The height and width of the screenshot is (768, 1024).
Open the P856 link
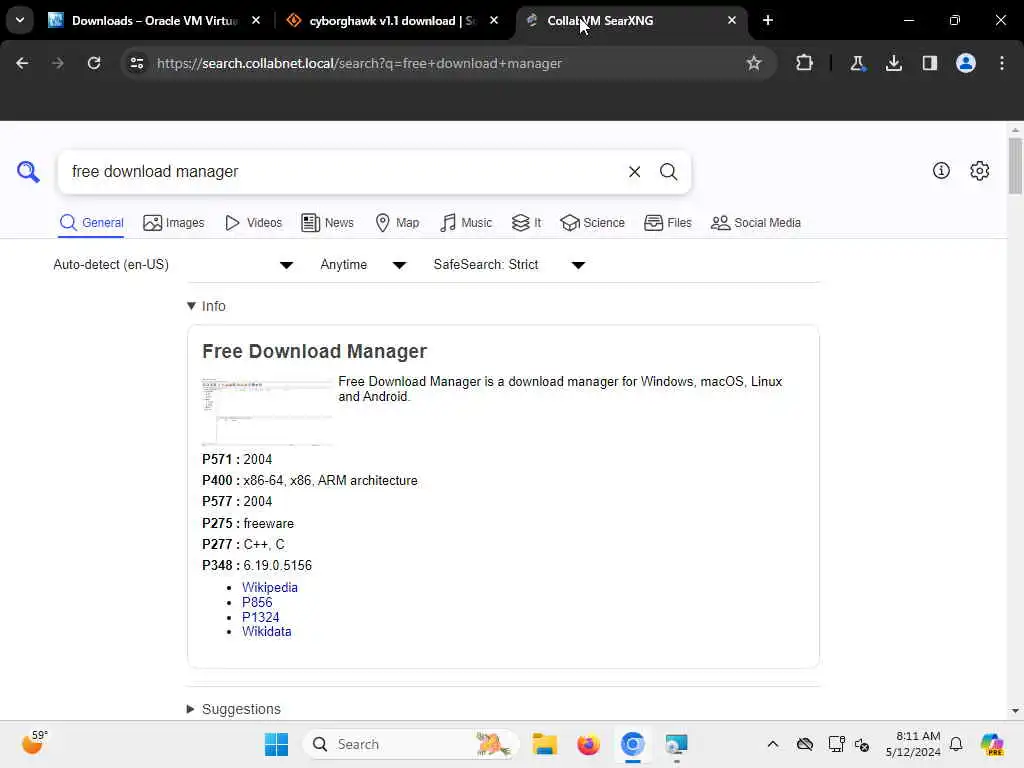pyautogui.click(x=257, y=602)
